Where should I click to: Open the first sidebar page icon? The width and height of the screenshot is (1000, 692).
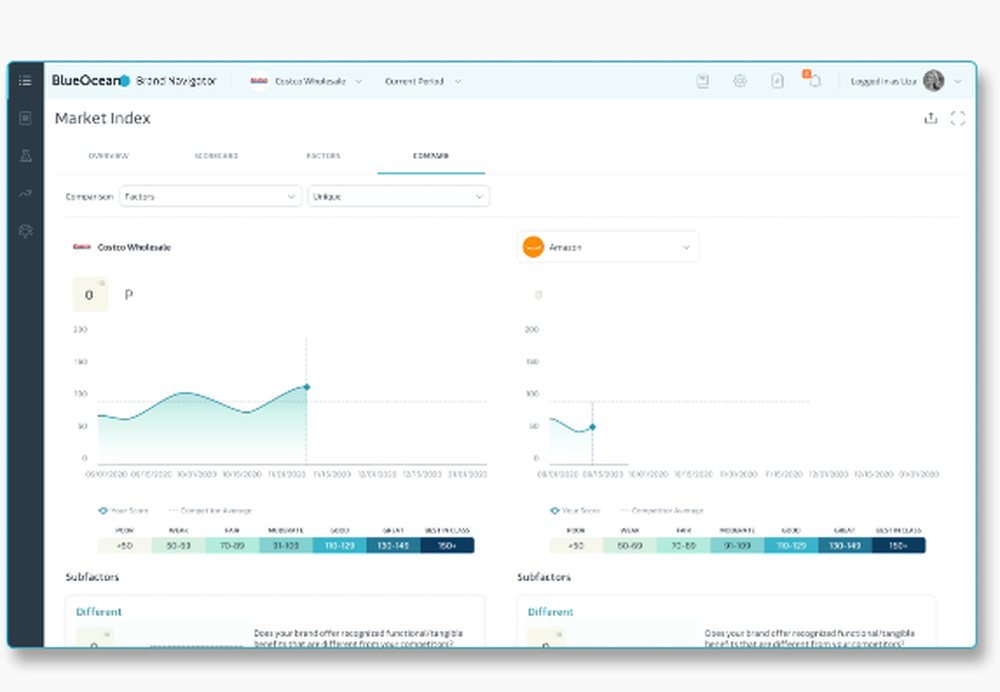tap(26, 118)
